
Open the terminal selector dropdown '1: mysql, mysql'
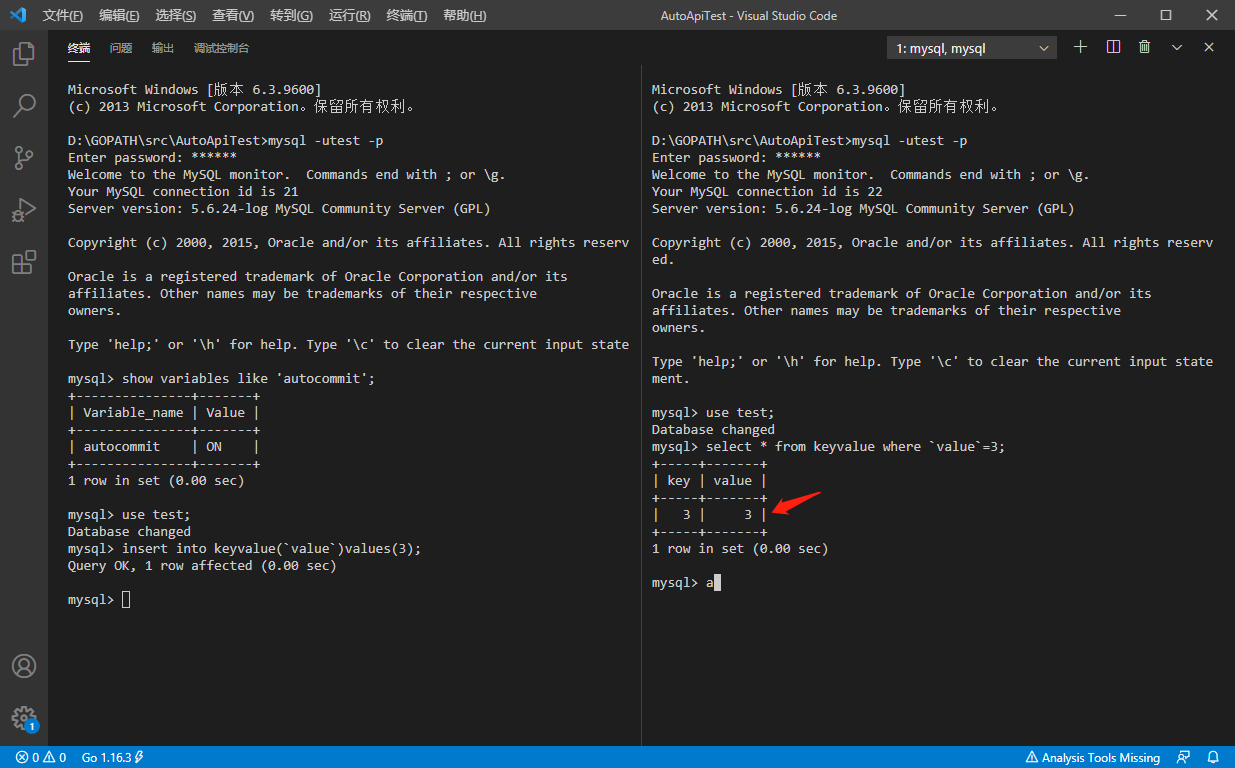(x=972, y=48)
